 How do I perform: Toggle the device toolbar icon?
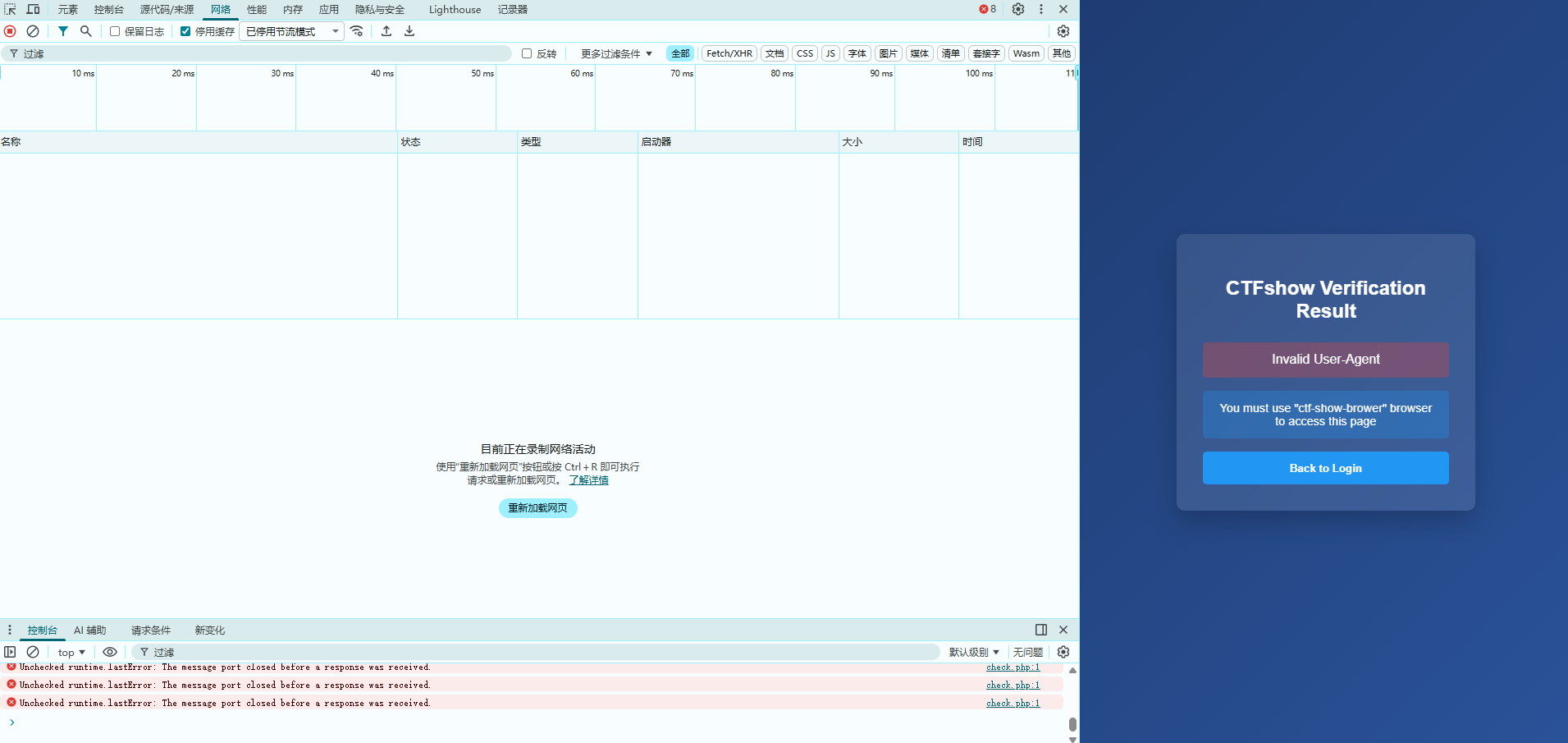coord(34,9)
